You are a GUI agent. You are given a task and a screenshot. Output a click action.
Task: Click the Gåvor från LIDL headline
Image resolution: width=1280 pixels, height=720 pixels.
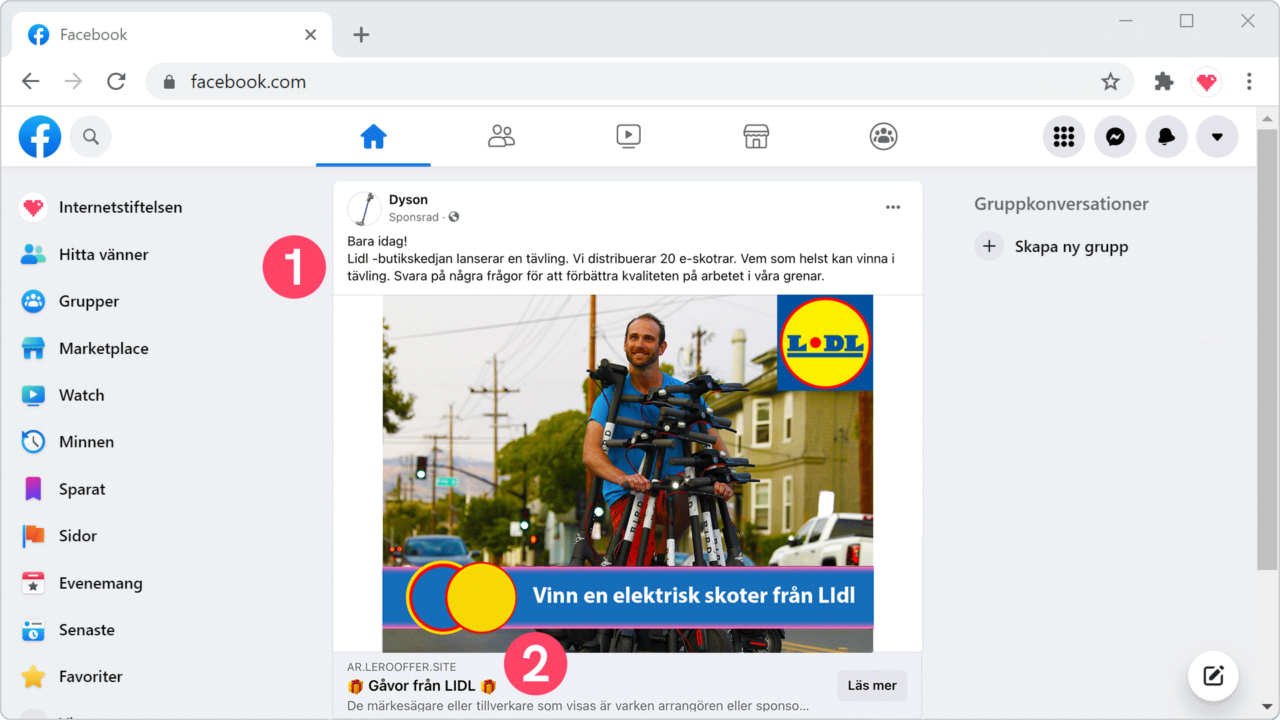422,686
